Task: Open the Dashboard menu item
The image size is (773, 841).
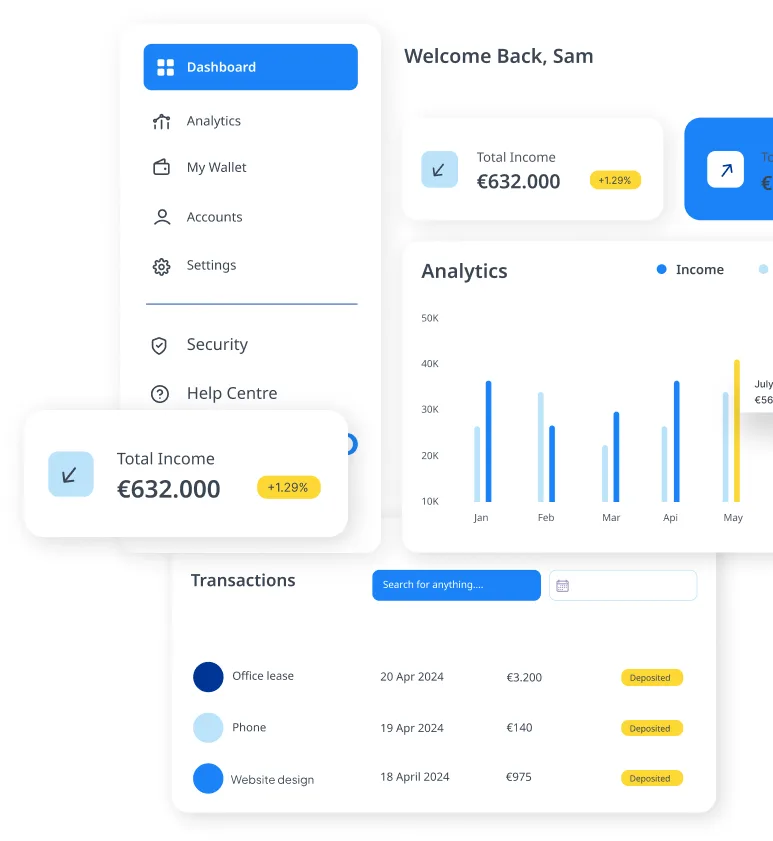Action: pyautogui.click(x=251, y=67)
